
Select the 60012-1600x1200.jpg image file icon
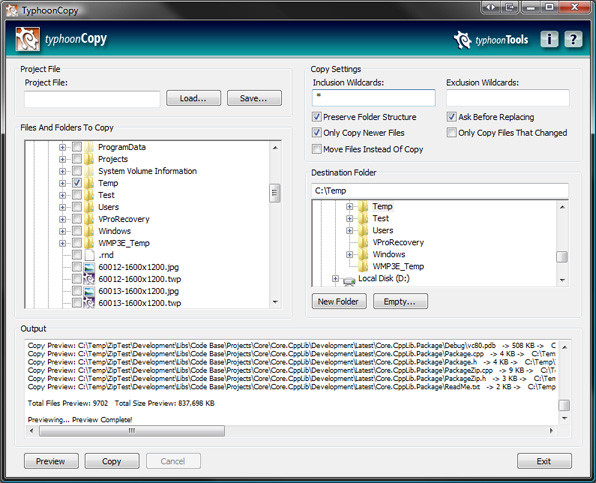tap(89, 267)
